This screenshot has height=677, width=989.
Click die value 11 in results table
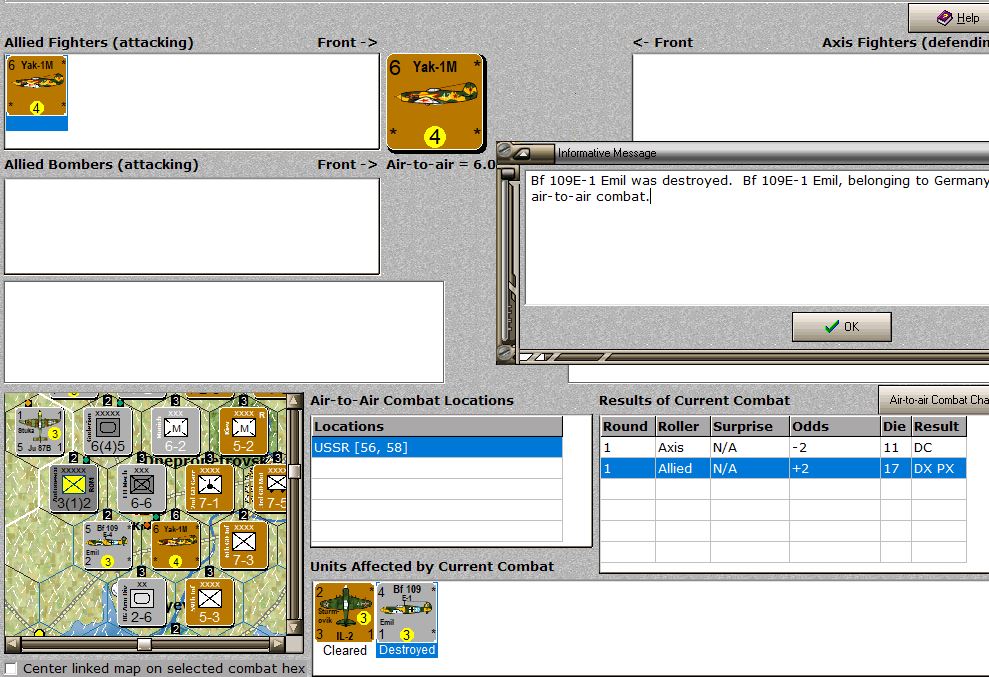point(895,447)
